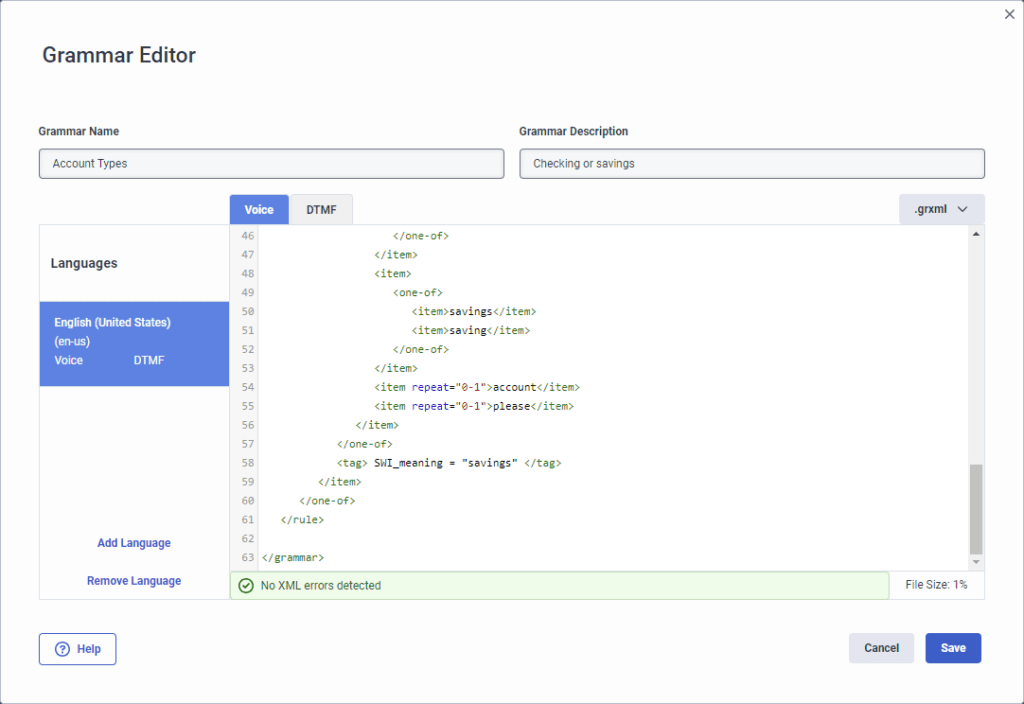Click the help question mark icon

(62, 649)
